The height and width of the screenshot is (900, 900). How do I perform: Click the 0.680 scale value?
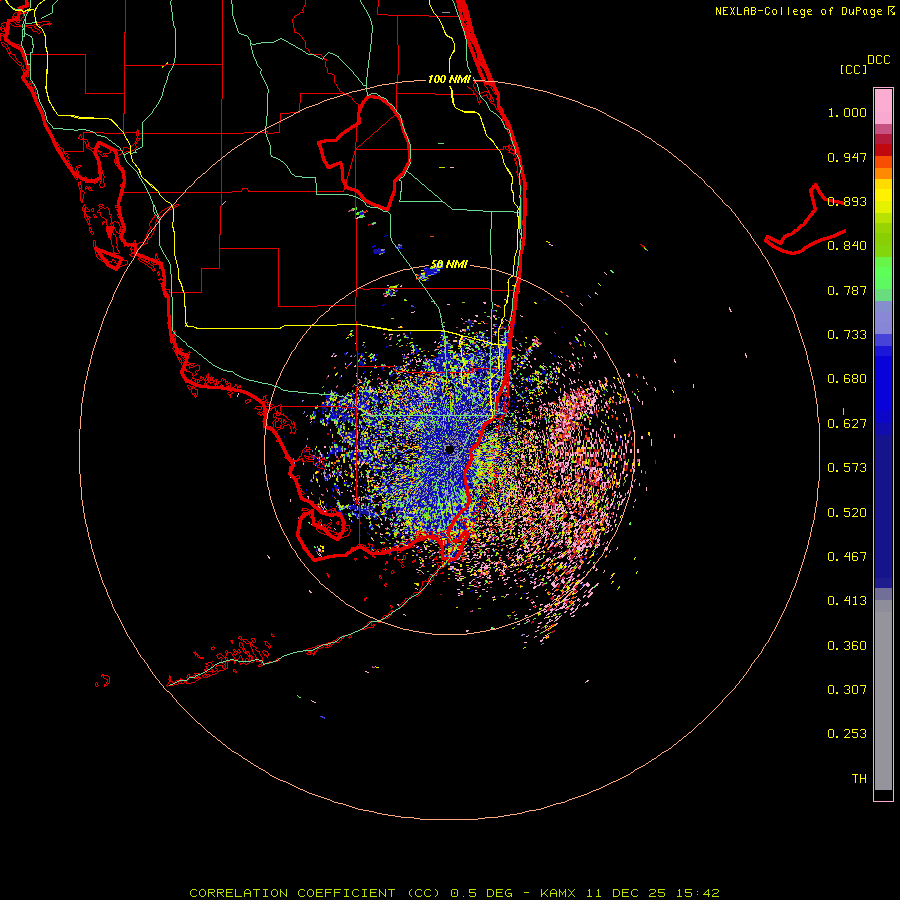tap(847, 379)
